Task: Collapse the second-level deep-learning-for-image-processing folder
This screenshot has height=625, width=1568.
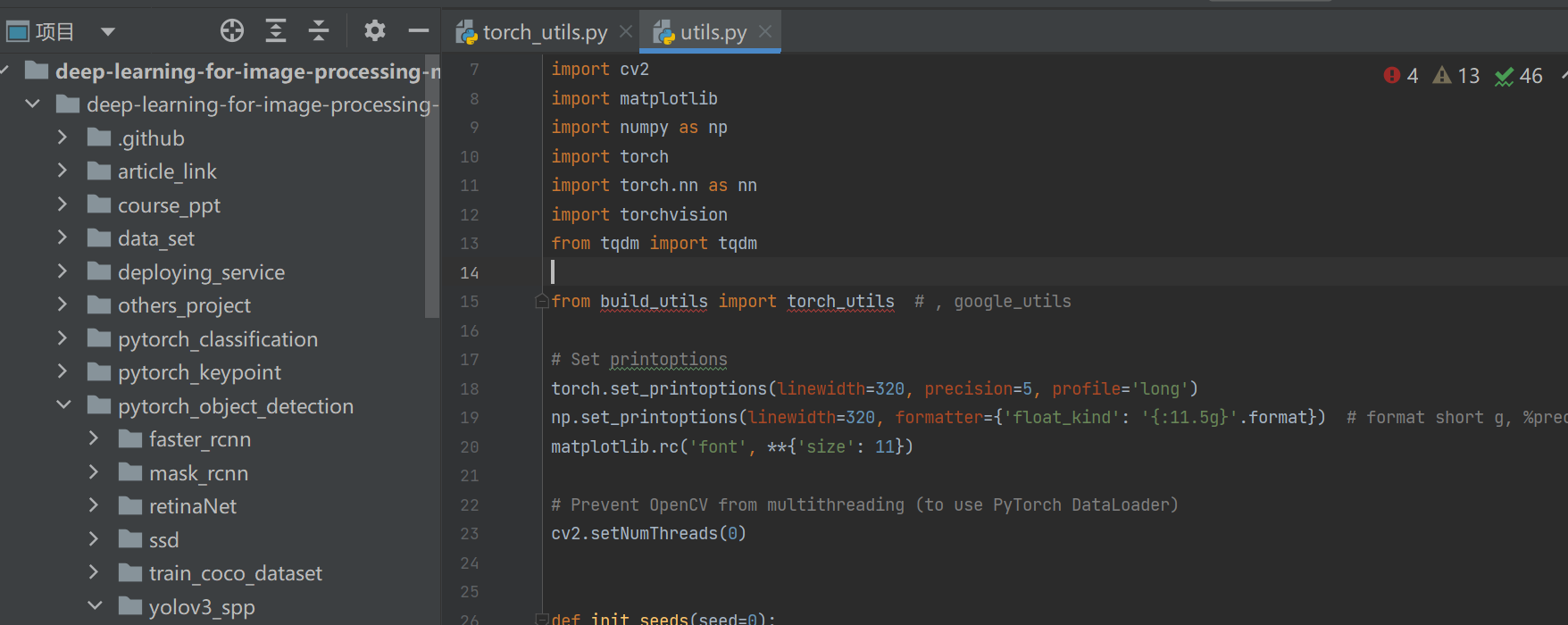Action: click(32, 104)
